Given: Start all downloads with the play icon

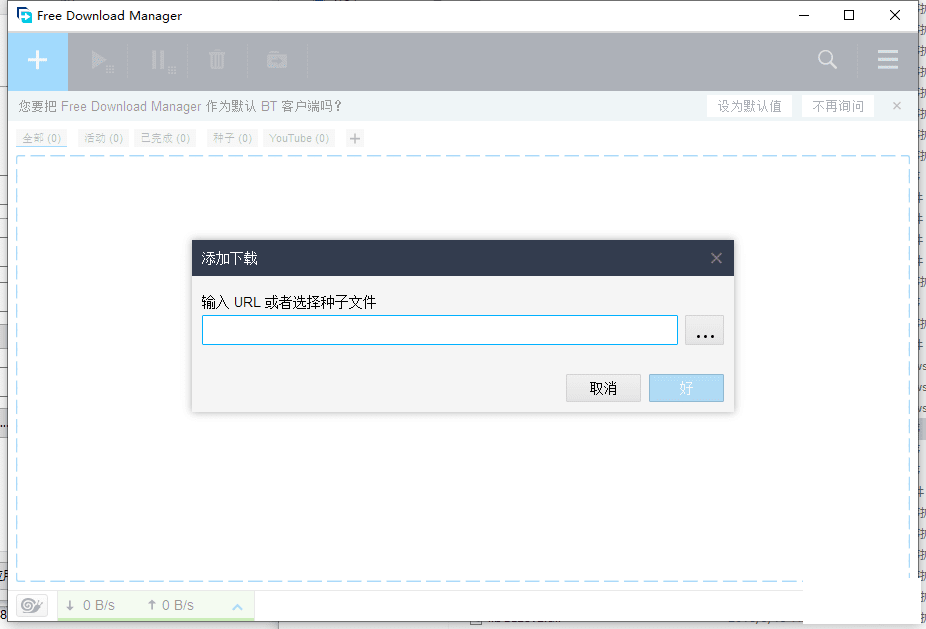Looking at the screenshot, I should pos(101,61).
